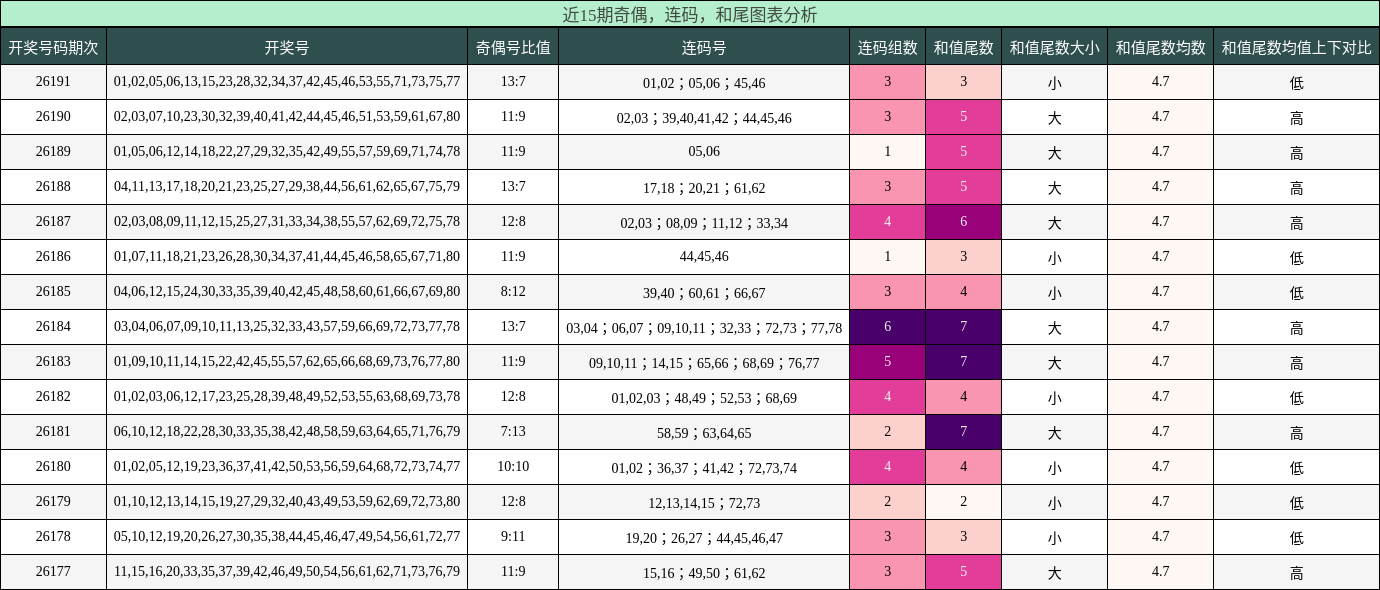Click the 连码号 cell 01,02；05,06；45,46

tap(704, 83)
